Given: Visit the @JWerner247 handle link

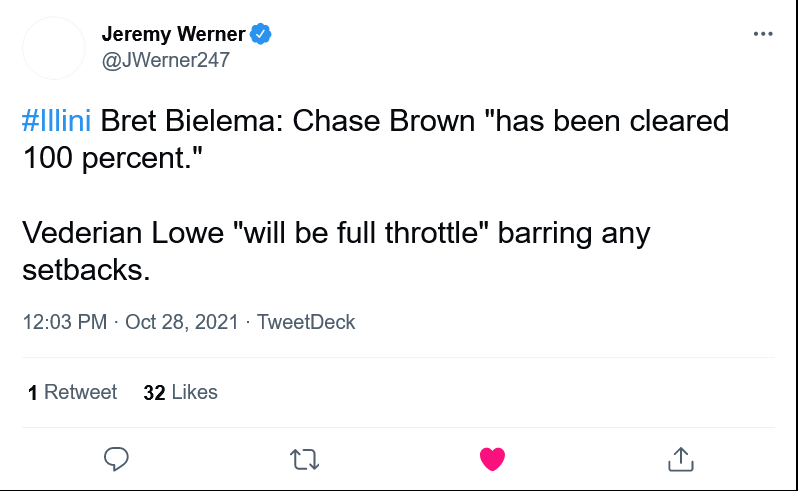Looking at the screenshot, I should (x=166, y=60).
